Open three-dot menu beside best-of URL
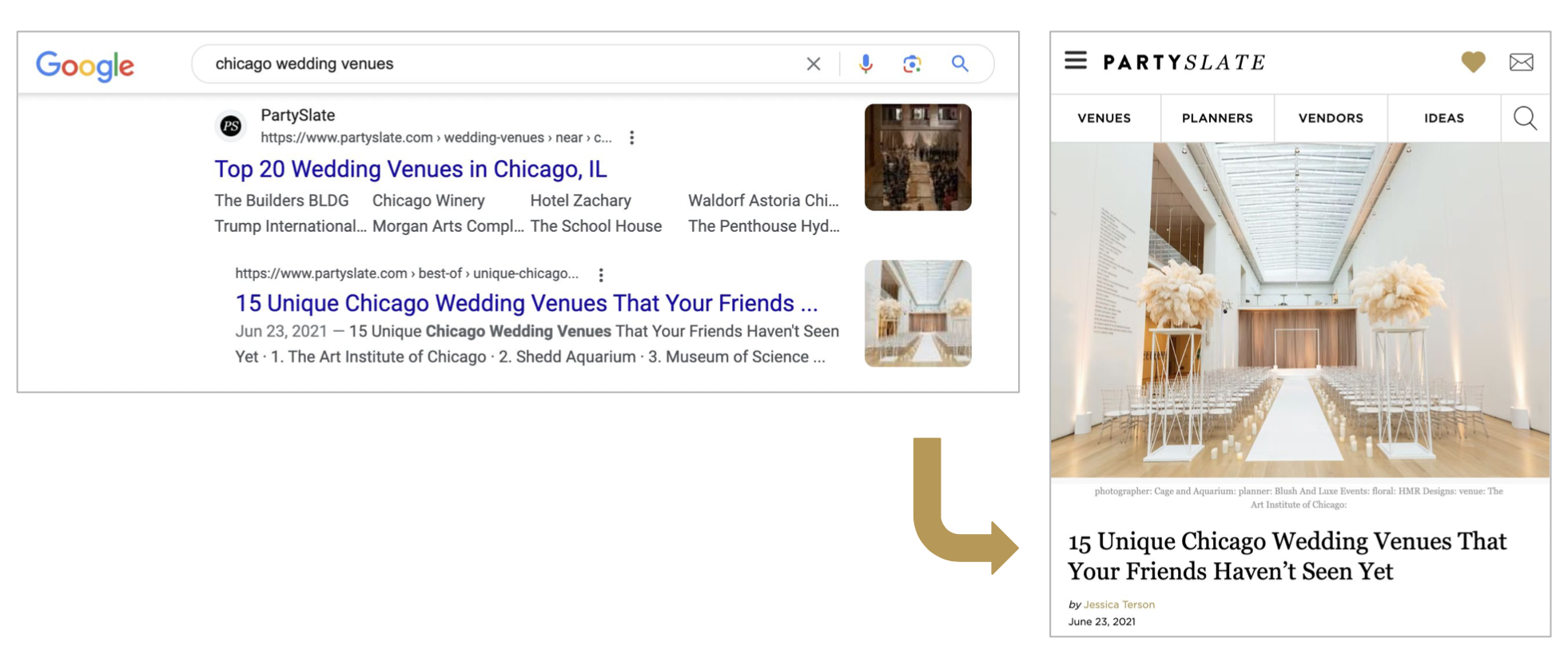Viewport: 1568px width, 662px height. 601,274
